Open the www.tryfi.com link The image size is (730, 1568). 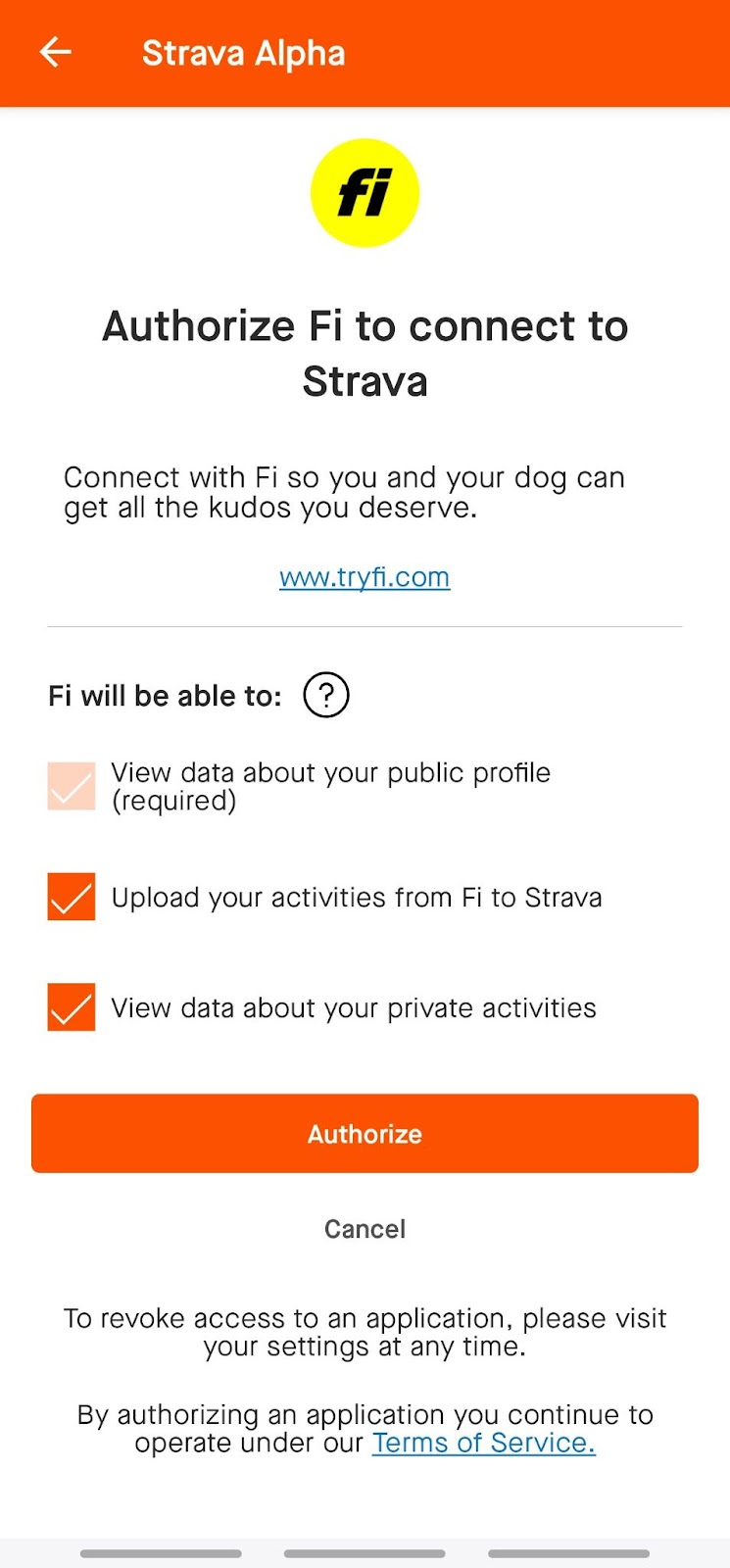pyautogui.click(x=365, y=577)
